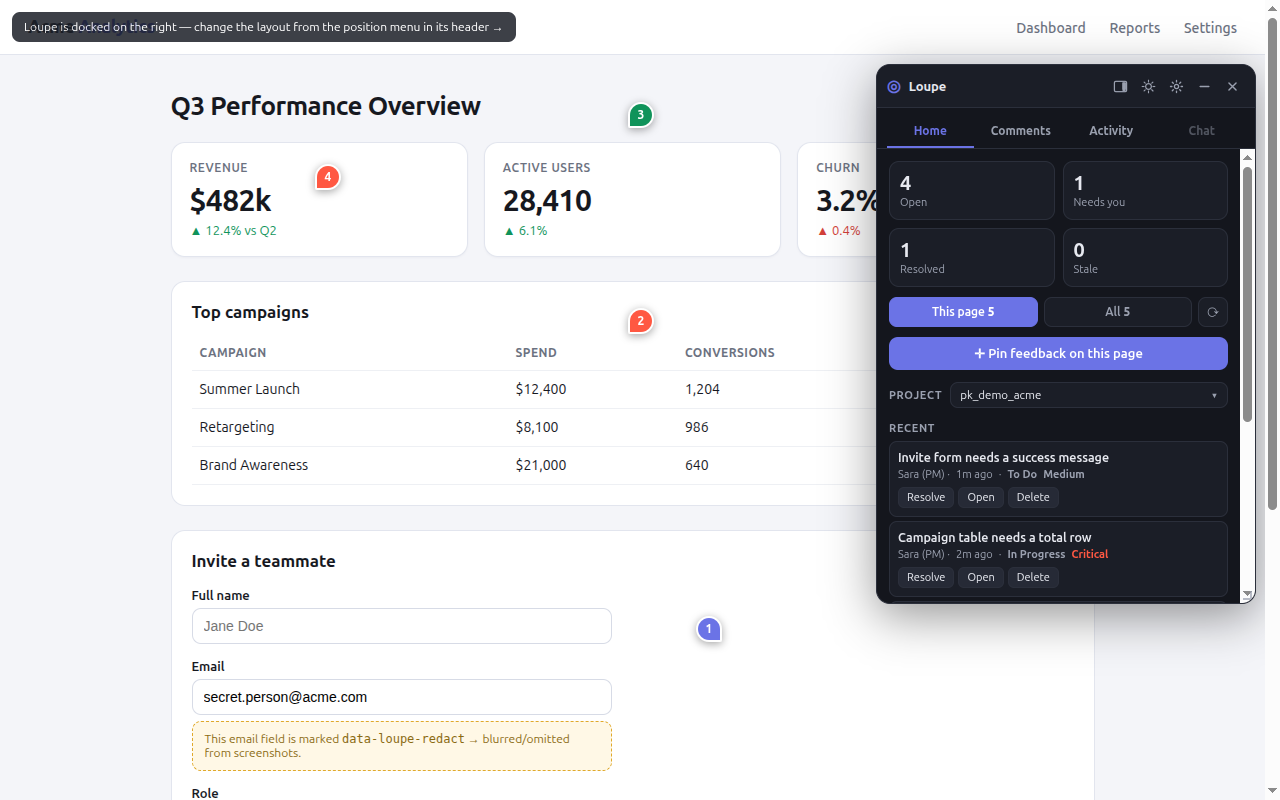1280x800 pixels.
Task: Open the Reports navigation link
Action: click(x=1135, y=28)
